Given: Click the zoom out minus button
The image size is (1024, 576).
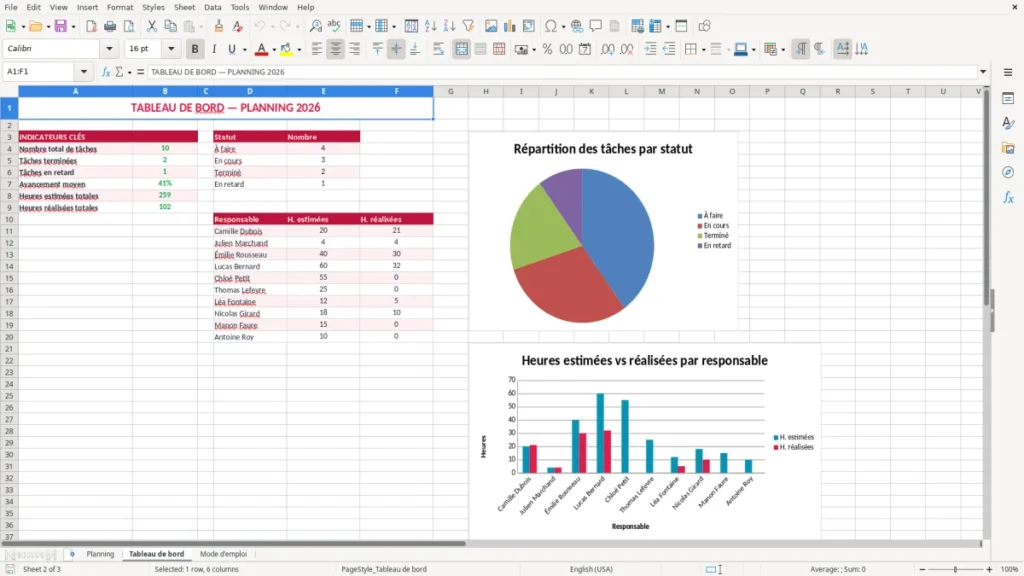Looking at the screenshot, I should [922, 569].
